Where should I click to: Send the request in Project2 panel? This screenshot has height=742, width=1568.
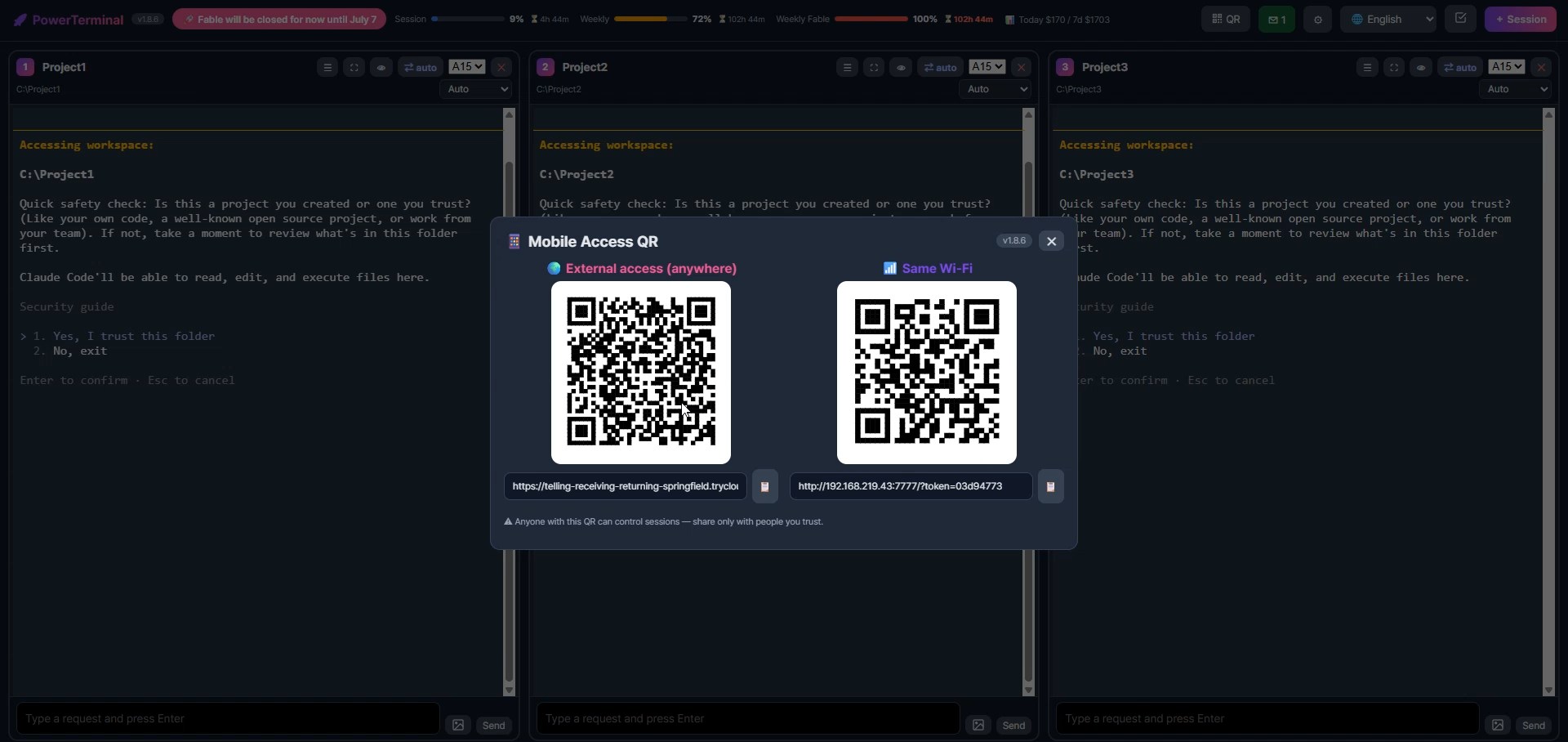1013,726
